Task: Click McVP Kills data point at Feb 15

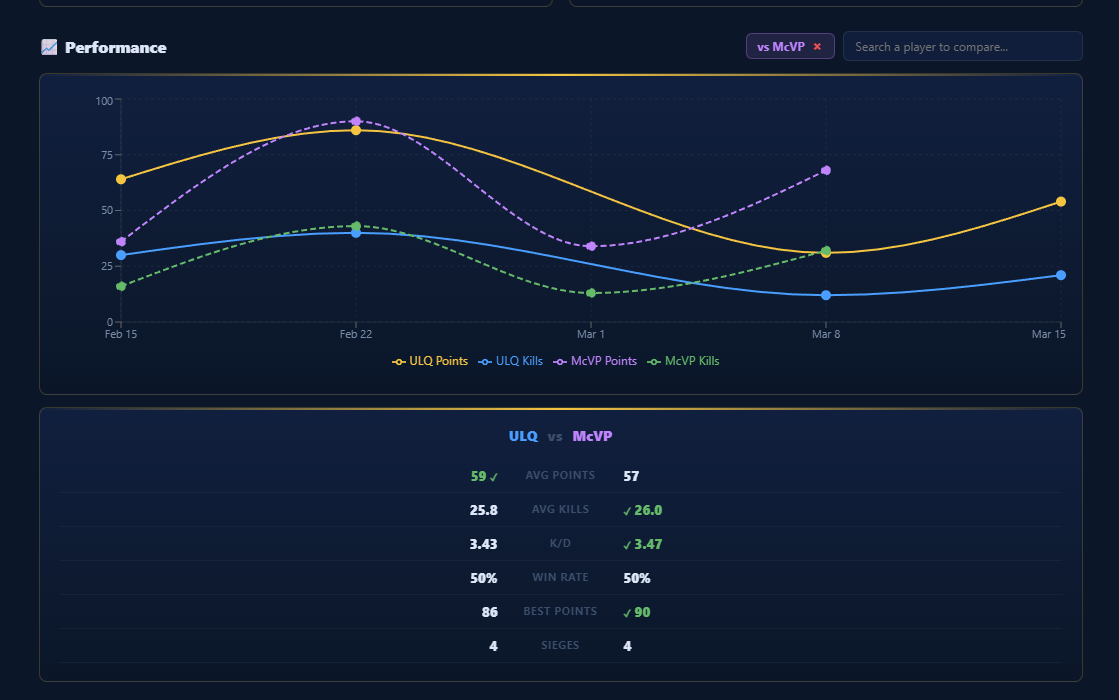Action: 121,286
